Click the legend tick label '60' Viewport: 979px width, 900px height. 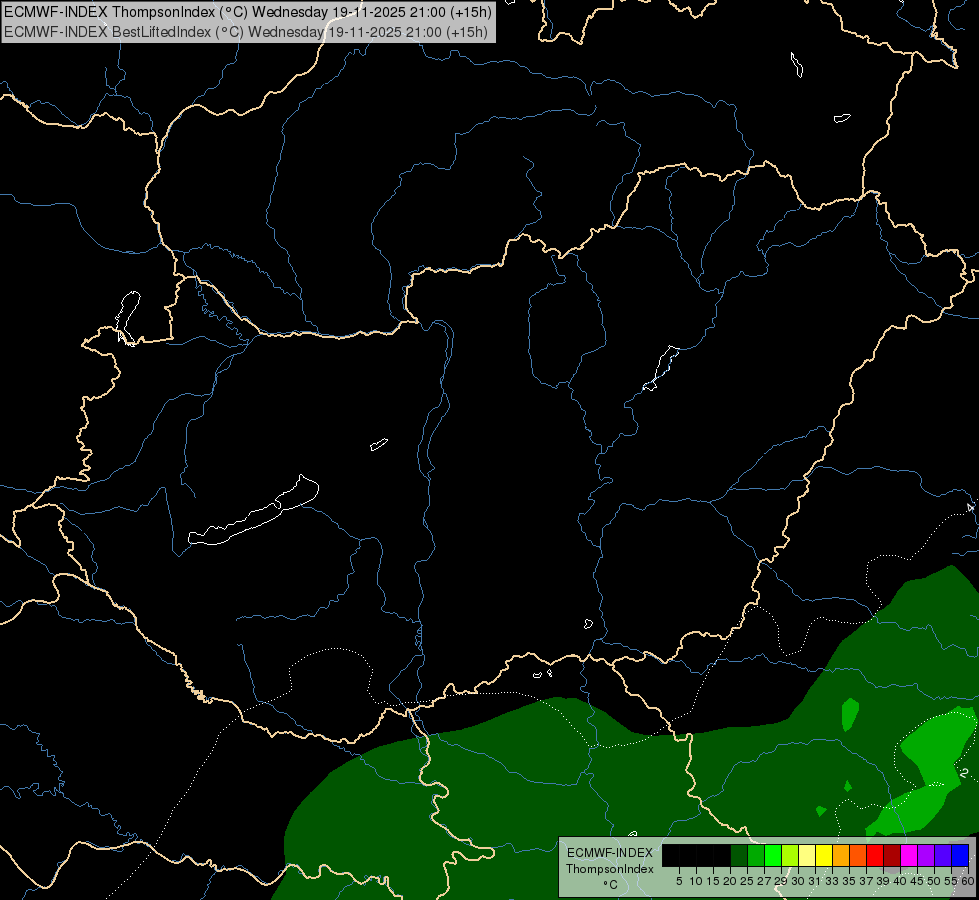click(968, 881)
